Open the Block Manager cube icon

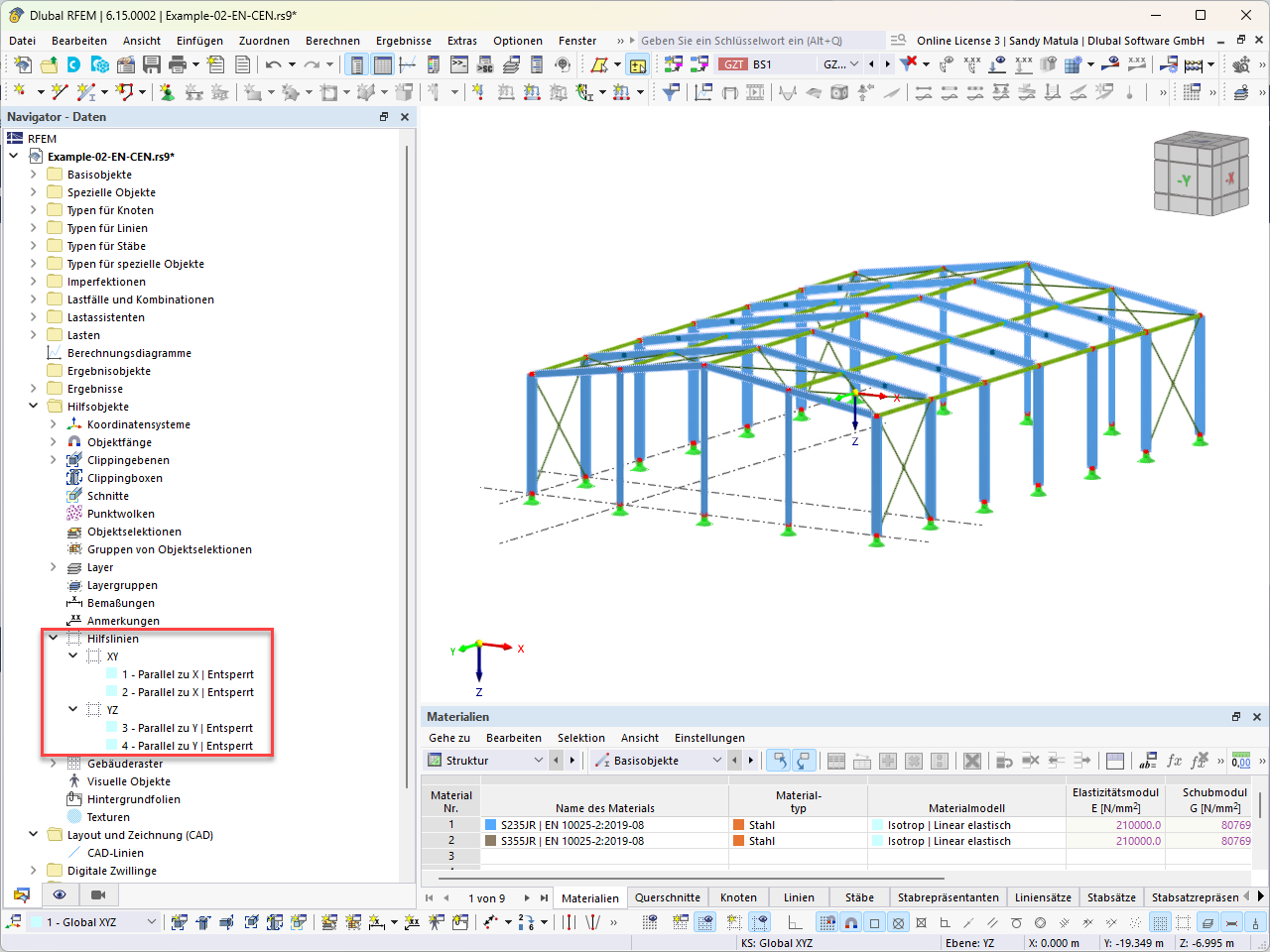(100, 64)
